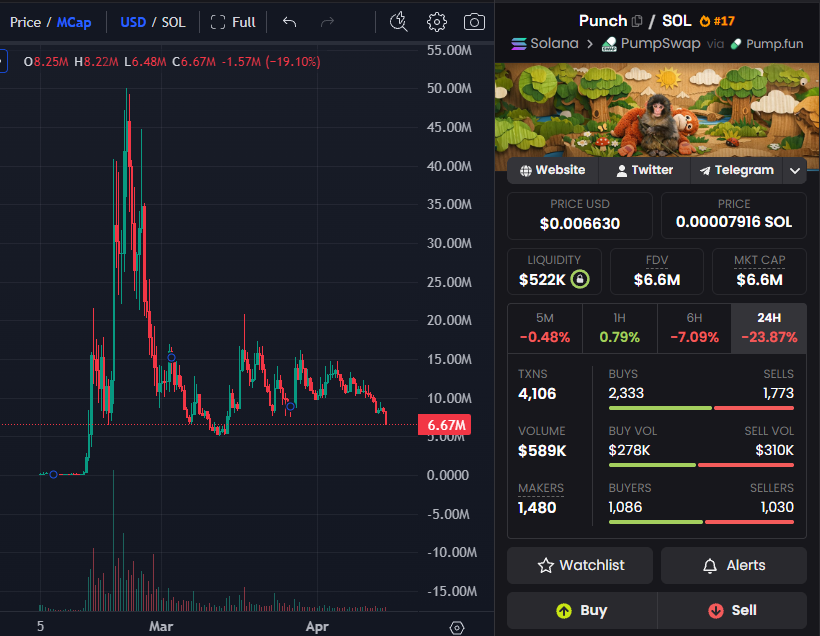
Task: Click event marker near March
Action: (x=172, y=358)
